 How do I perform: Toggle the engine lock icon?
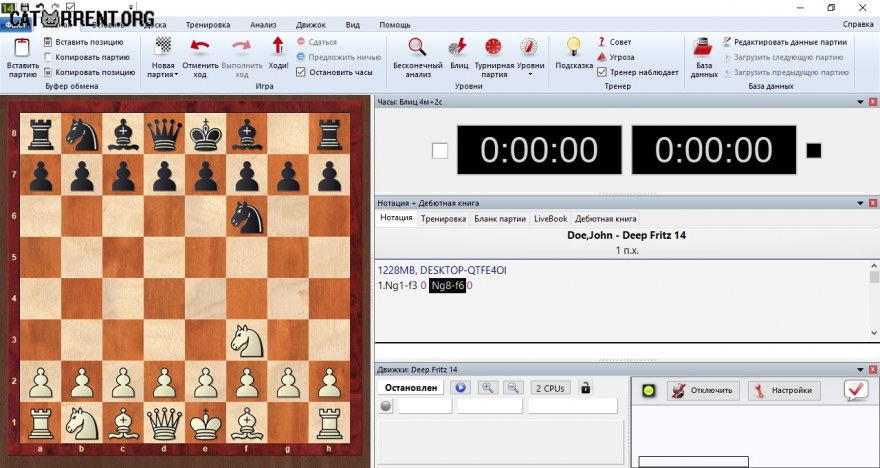coord(585,388)
